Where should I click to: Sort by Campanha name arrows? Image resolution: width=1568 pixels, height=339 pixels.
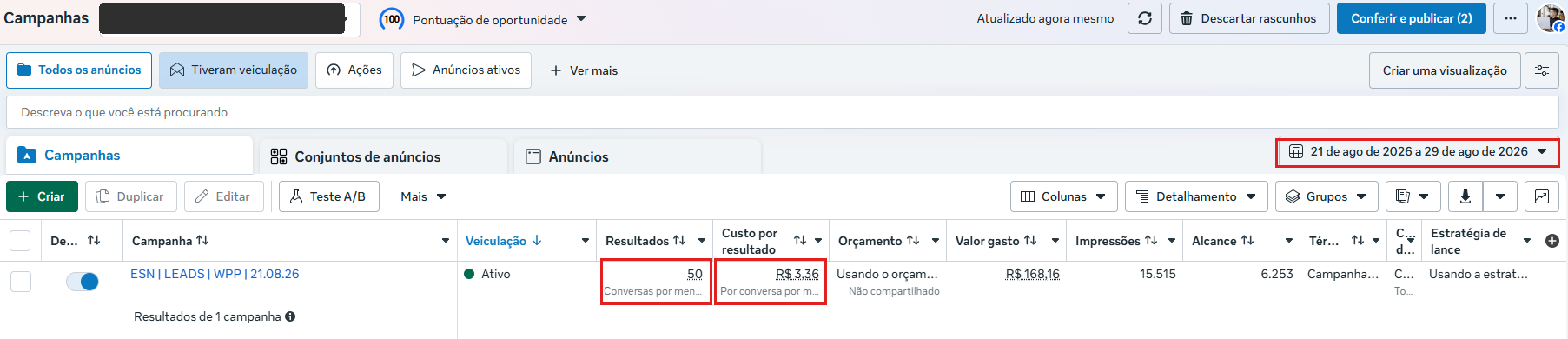202,240
